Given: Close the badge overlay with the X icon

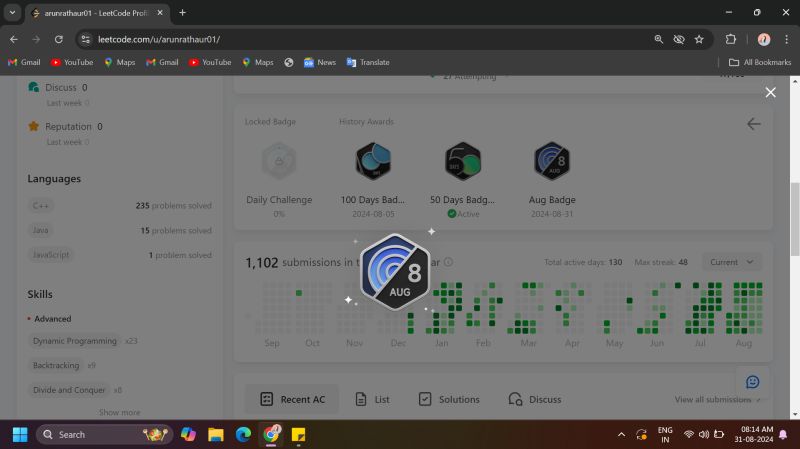Looking at the screenshot, I should pyautogui.click(x=770, y=92).
